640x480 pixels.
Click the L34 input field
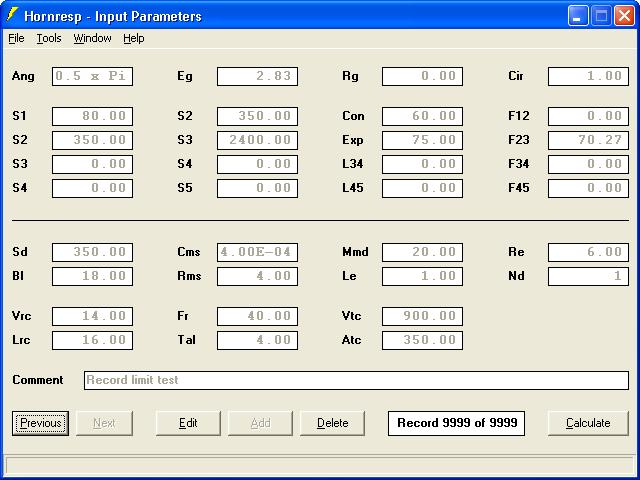tap(422, 164)
